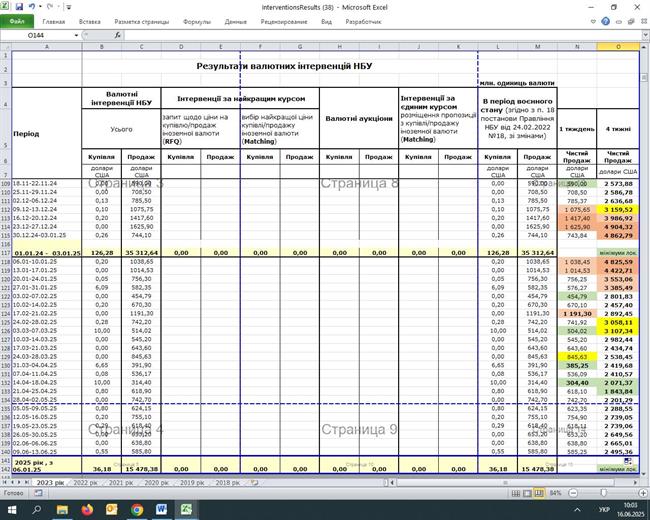Select green cell with value 1 843,84
Viewport: 650px width, 520px height.
point(618,391)
